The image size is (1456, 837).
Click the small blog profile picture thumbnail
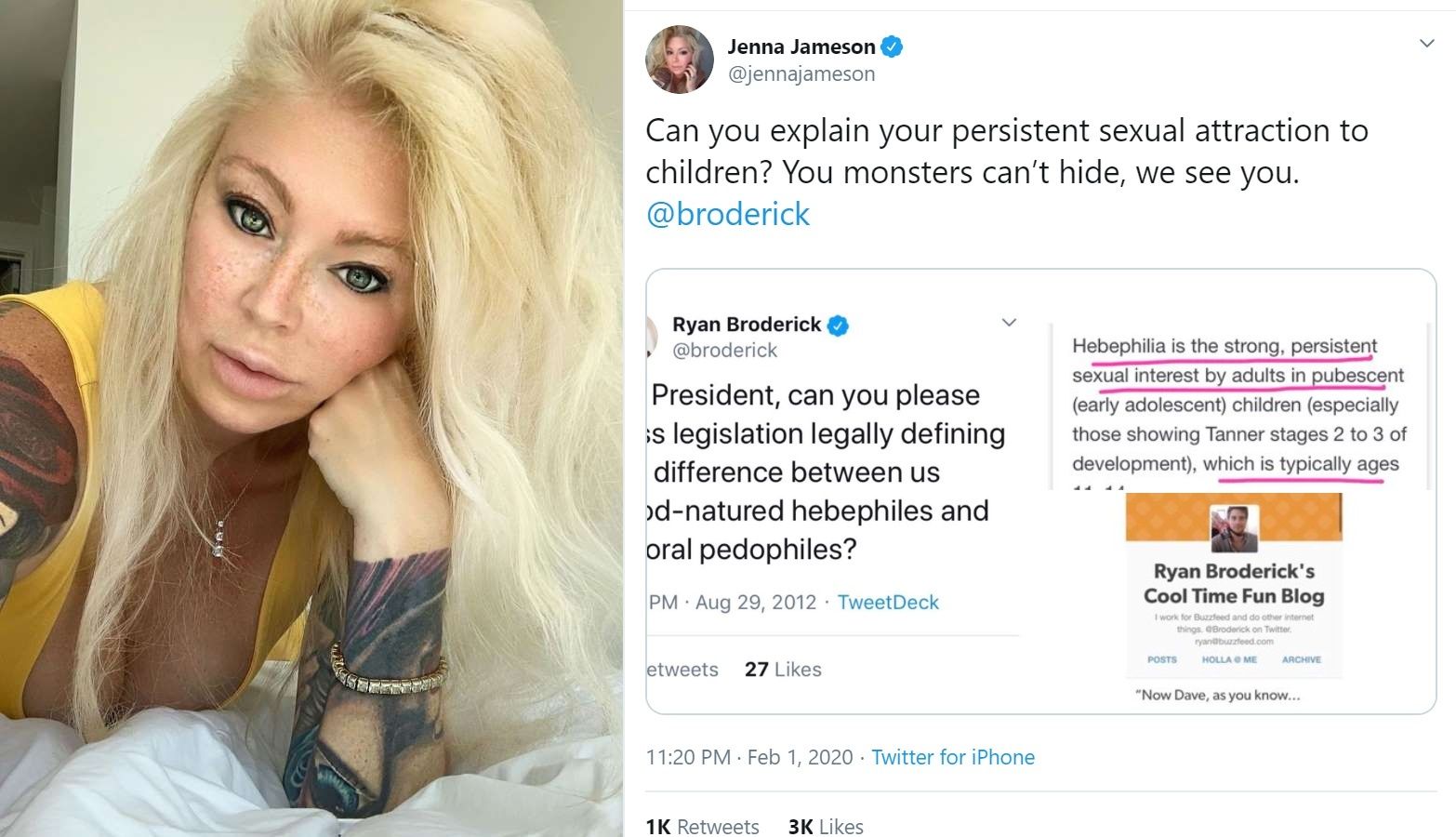click(x=1234, y=528)
